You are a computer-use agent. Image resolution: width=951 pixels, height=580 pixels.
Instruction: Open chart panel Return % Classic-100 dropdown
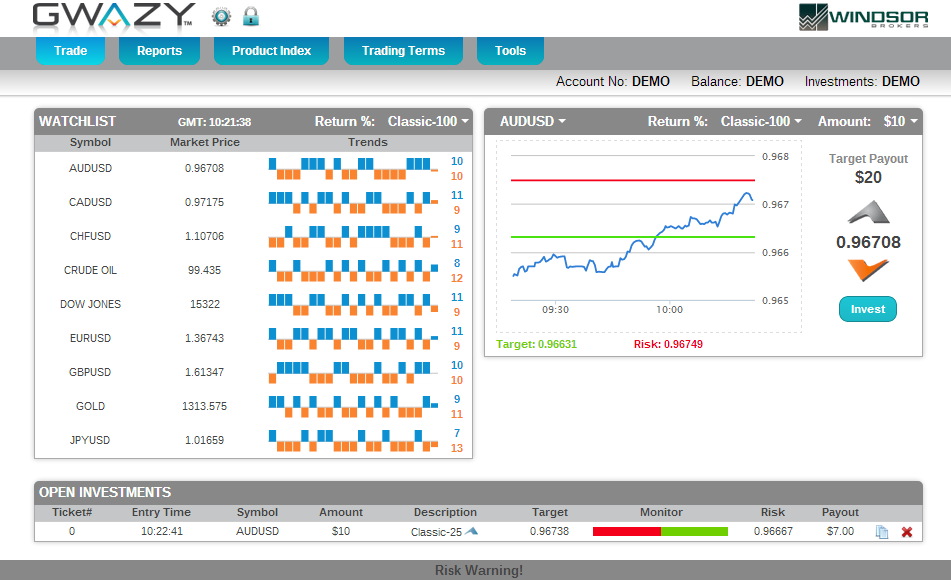(761, 122)
